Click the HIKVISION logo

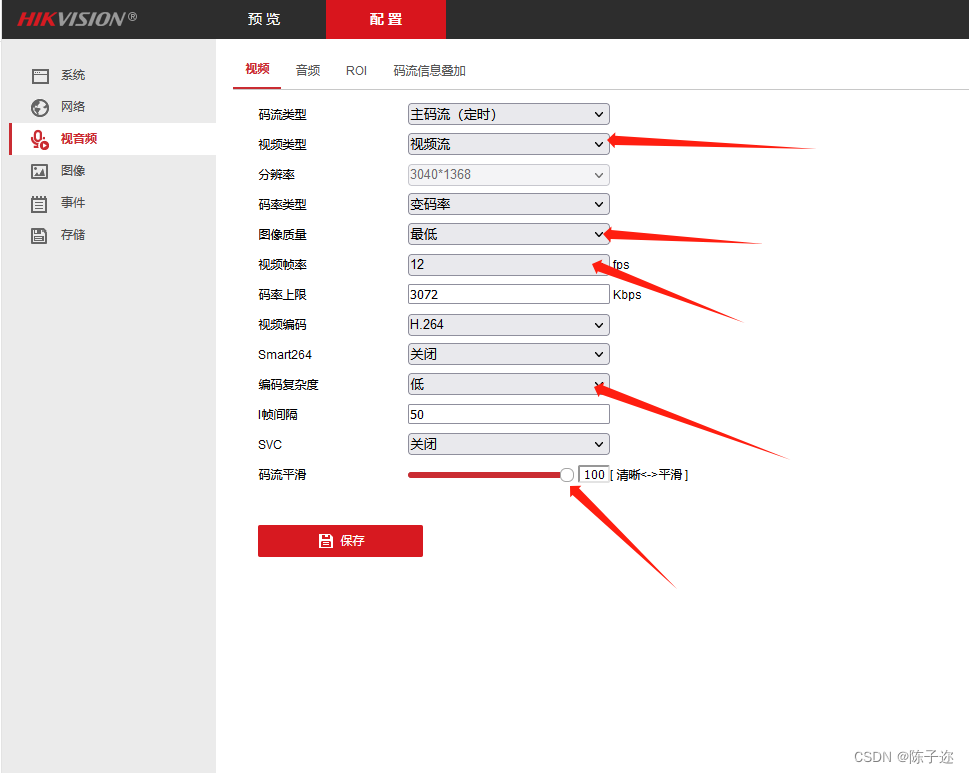pyautogui.click(x=77, y=19)
